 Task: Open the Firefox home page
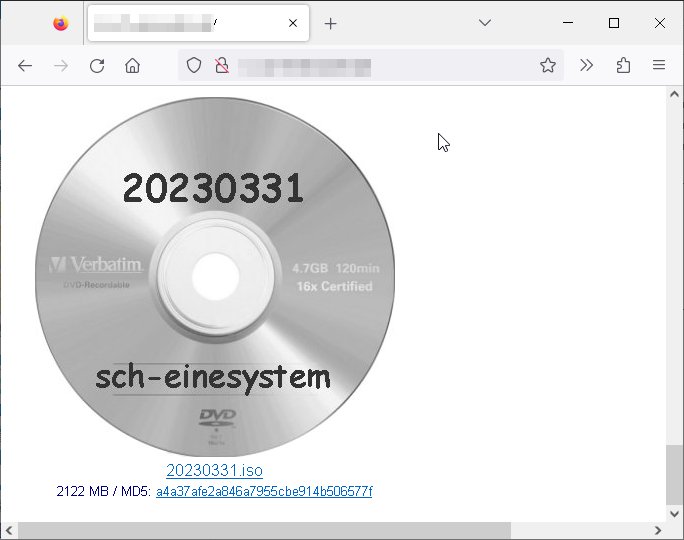[133, 66]
